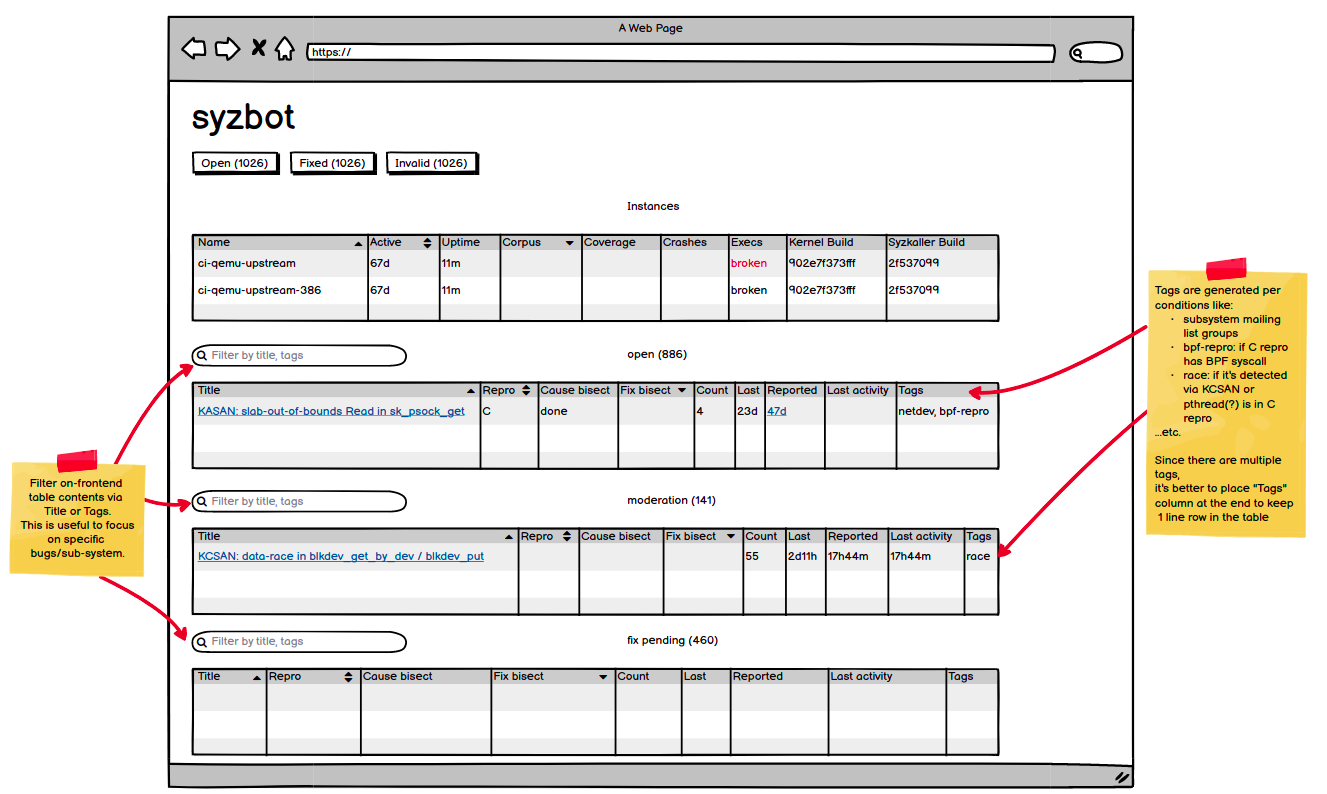
Task: Switch to the Invalid (1026) tab
Action: pyautogui.click(x=431, y=163)
